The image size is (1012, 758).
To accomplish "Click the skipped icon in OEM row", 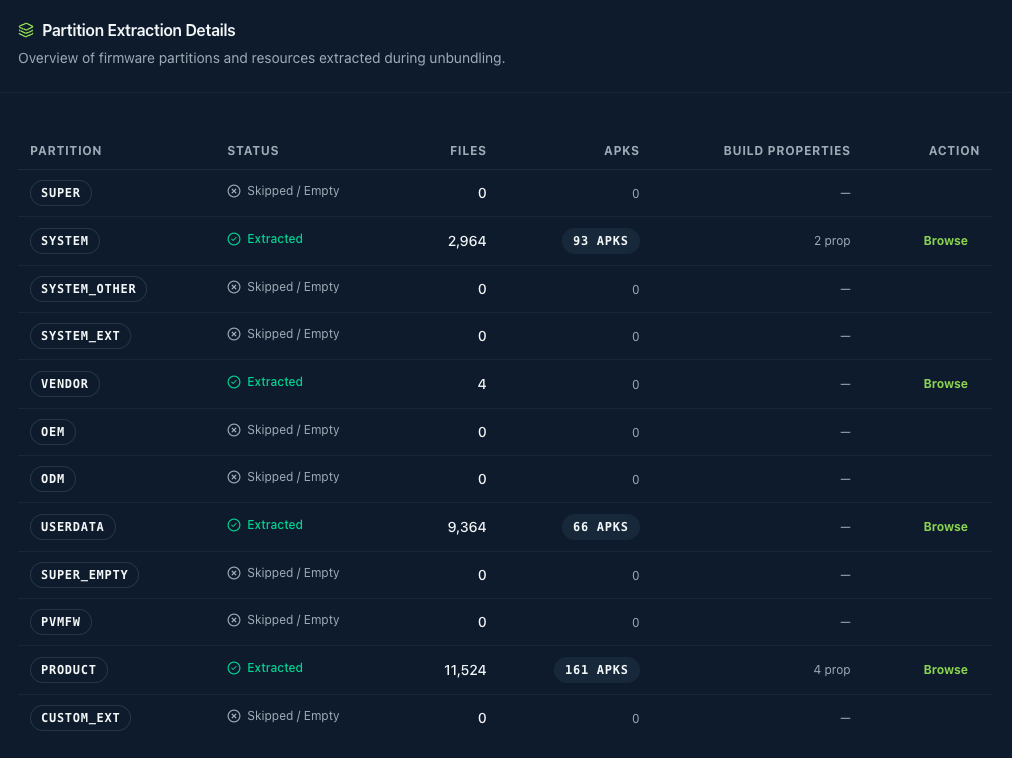I will tap(234, 430).
